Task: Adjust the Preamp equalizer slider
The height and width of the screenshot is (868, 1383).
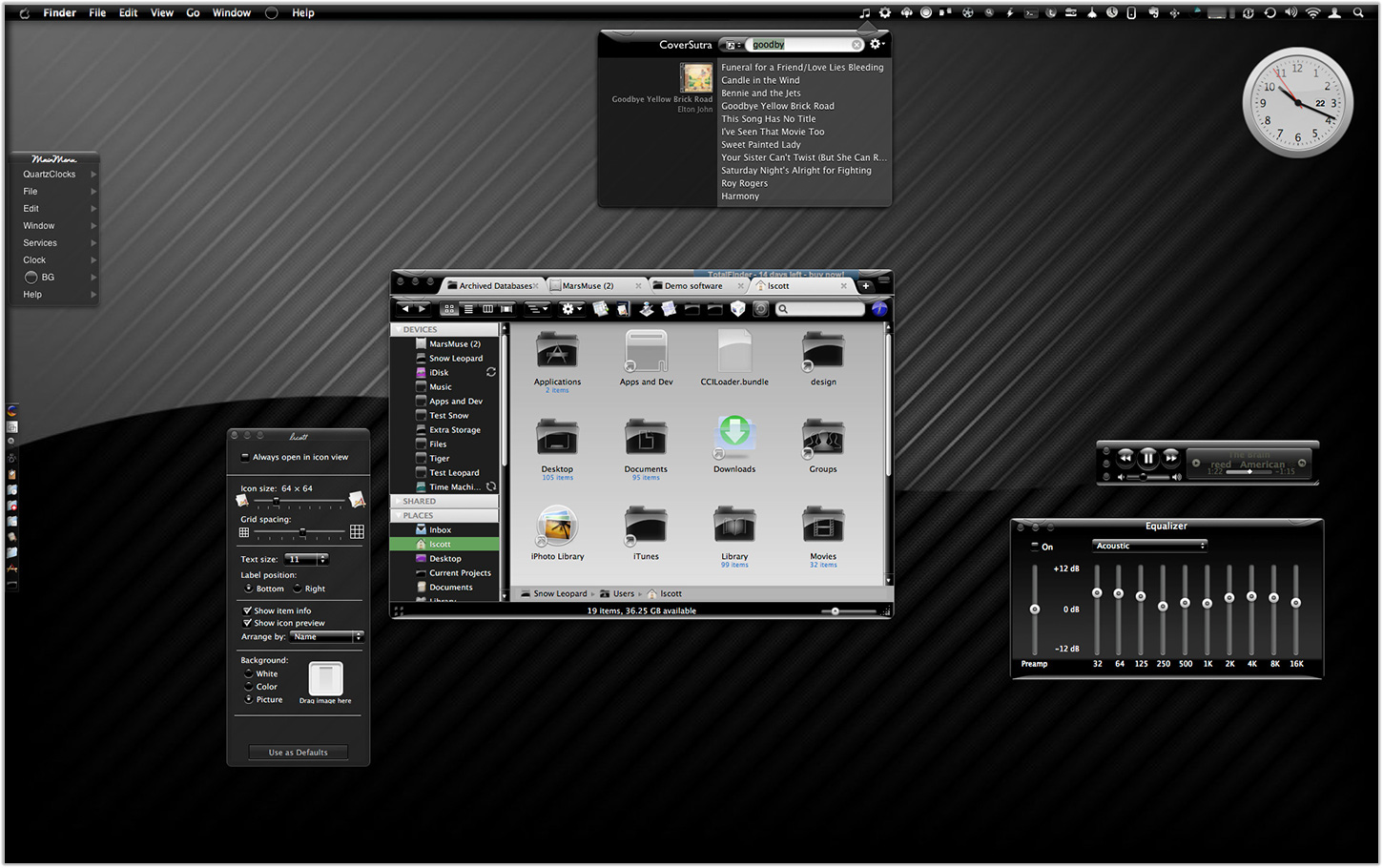Action: tap(1035, 609)
